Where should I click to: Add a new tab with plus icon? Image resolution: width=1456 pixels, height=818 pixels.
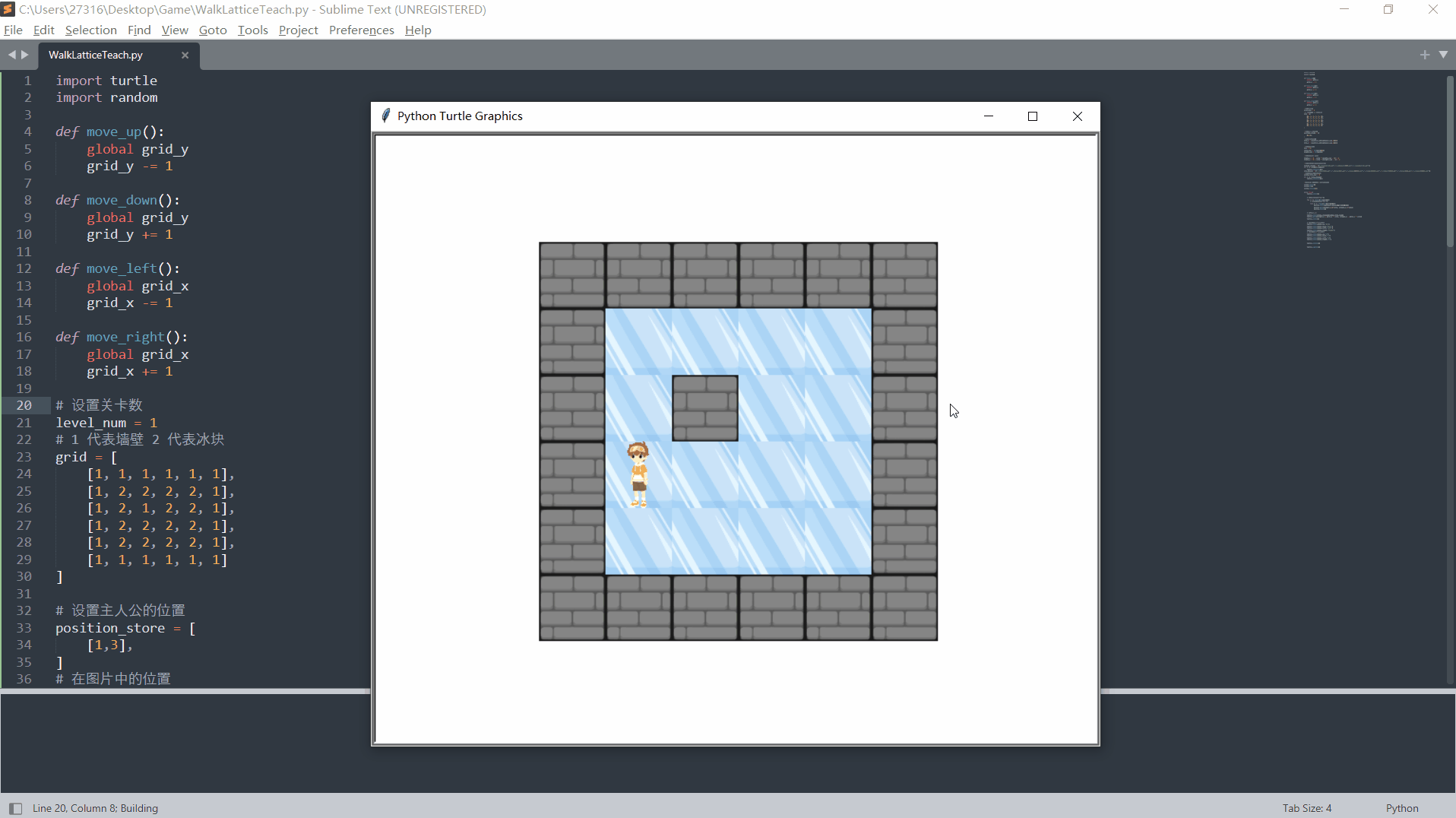click(1424, 55)
